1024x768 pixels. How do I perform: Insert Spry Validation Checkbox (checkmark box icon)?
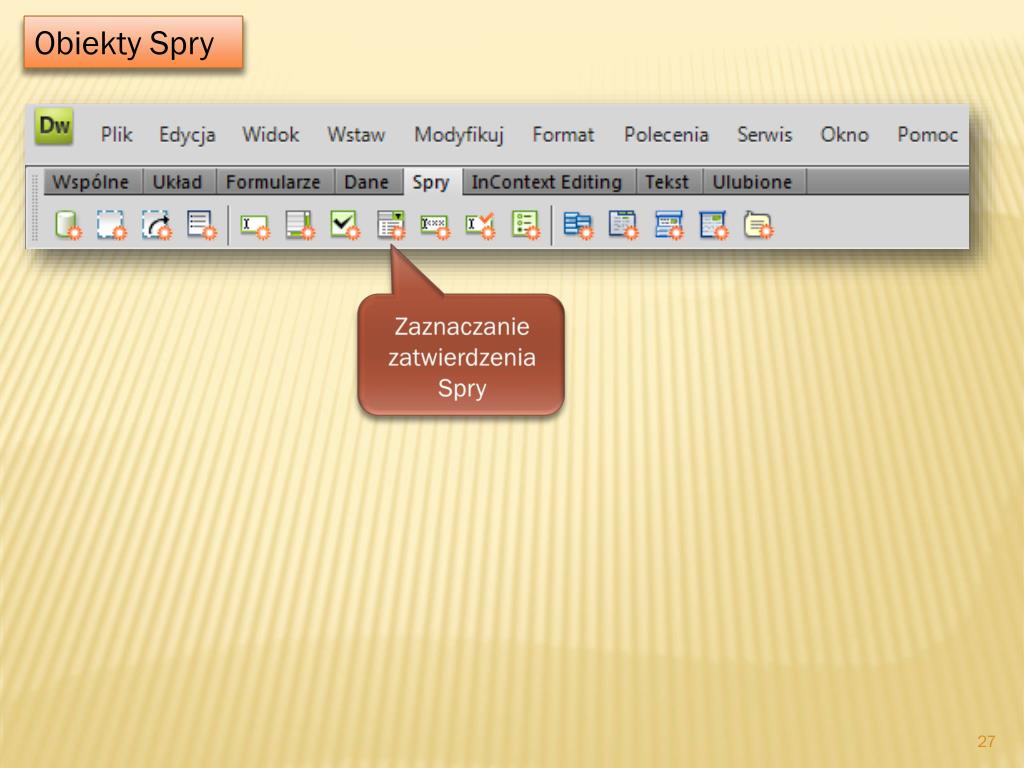pos(345,225)
